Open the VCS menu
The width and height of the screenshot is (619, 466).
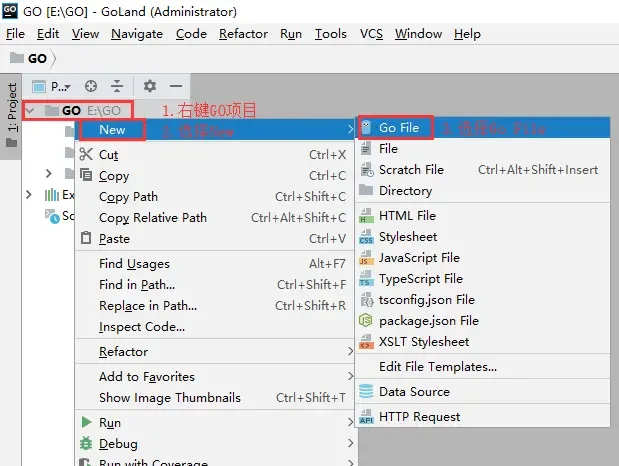point(371,34)
